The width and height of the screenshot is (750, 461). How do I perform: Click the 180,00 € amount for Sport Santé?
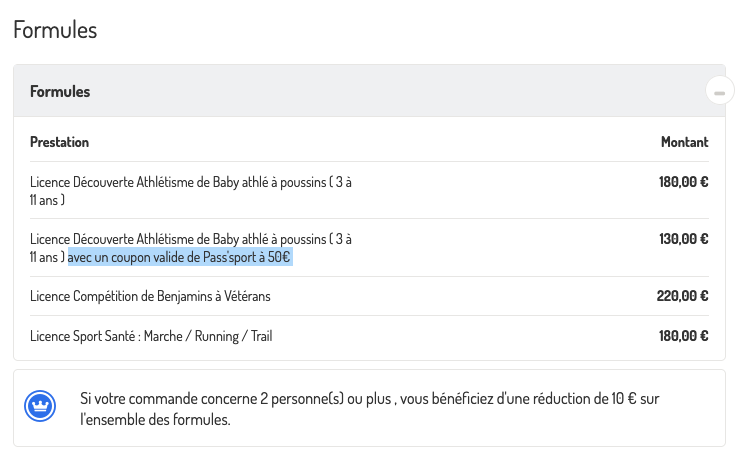(x=683, y=336)
